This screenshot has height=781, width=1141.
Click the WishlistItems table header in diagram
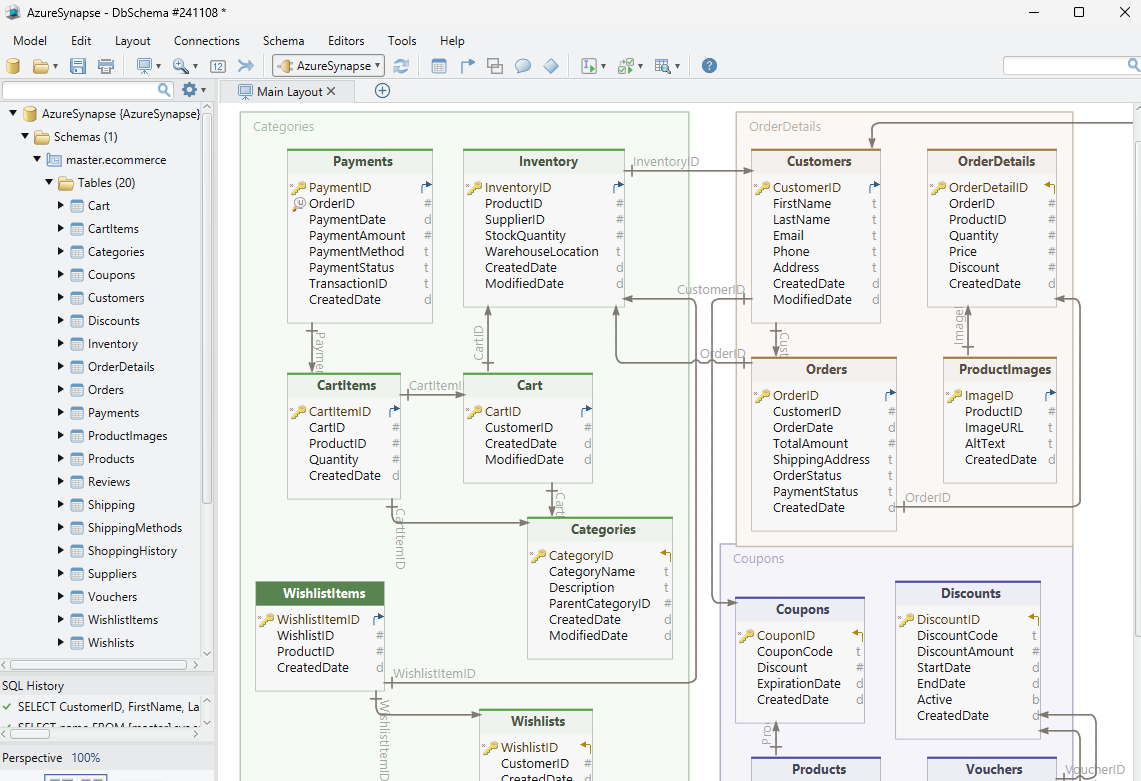(x=320, y=593)
